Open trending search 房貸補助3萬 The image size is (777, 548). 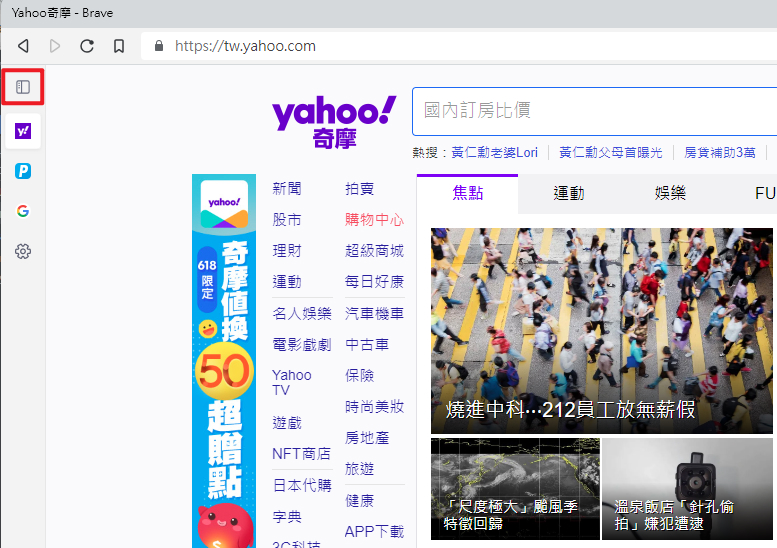point(720,153)
